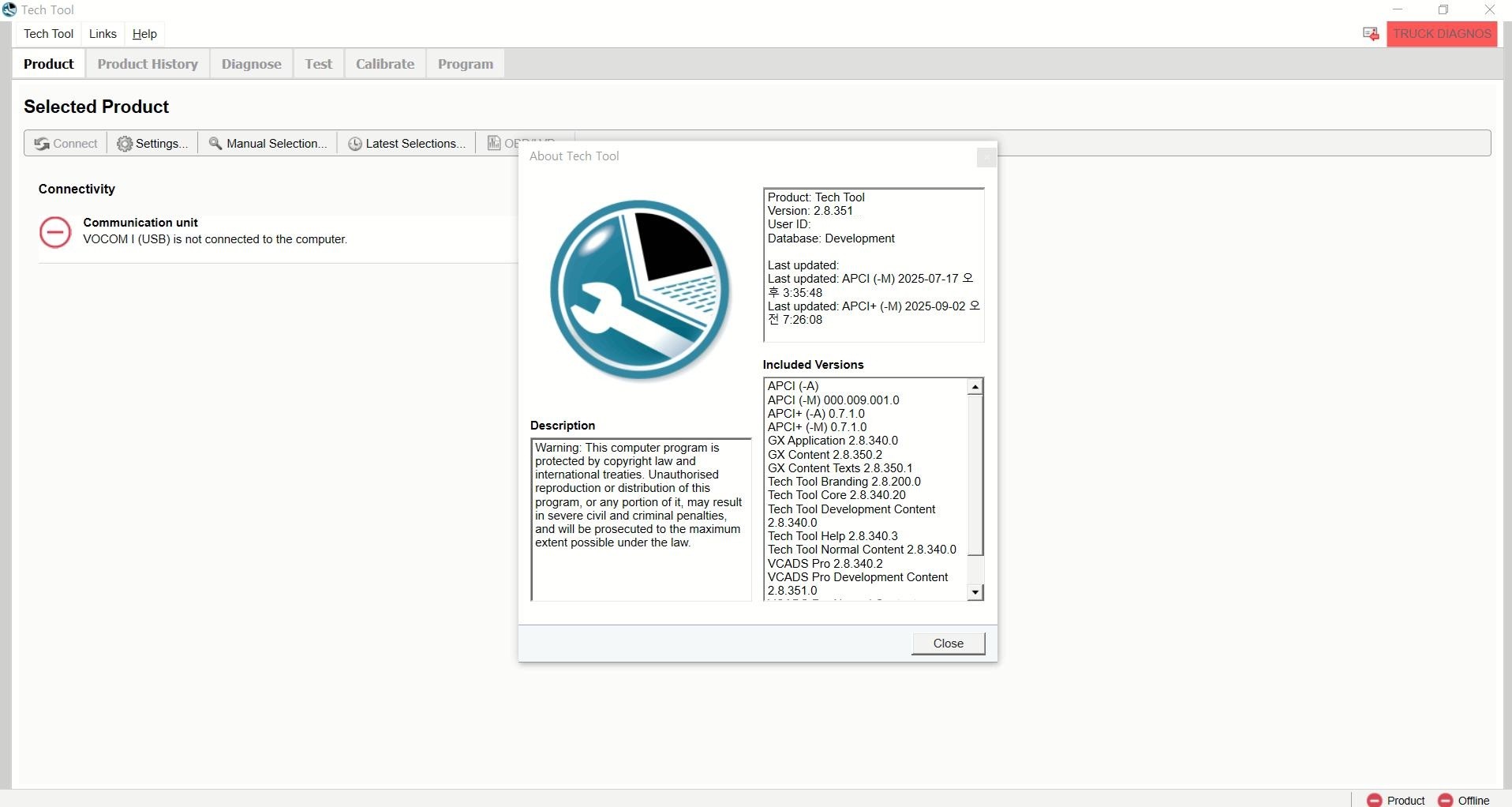Click the notification icon beside TRUCK DIAGNOS
The width and height of the screenshot is (1512, 807).
coord(1371,34)
